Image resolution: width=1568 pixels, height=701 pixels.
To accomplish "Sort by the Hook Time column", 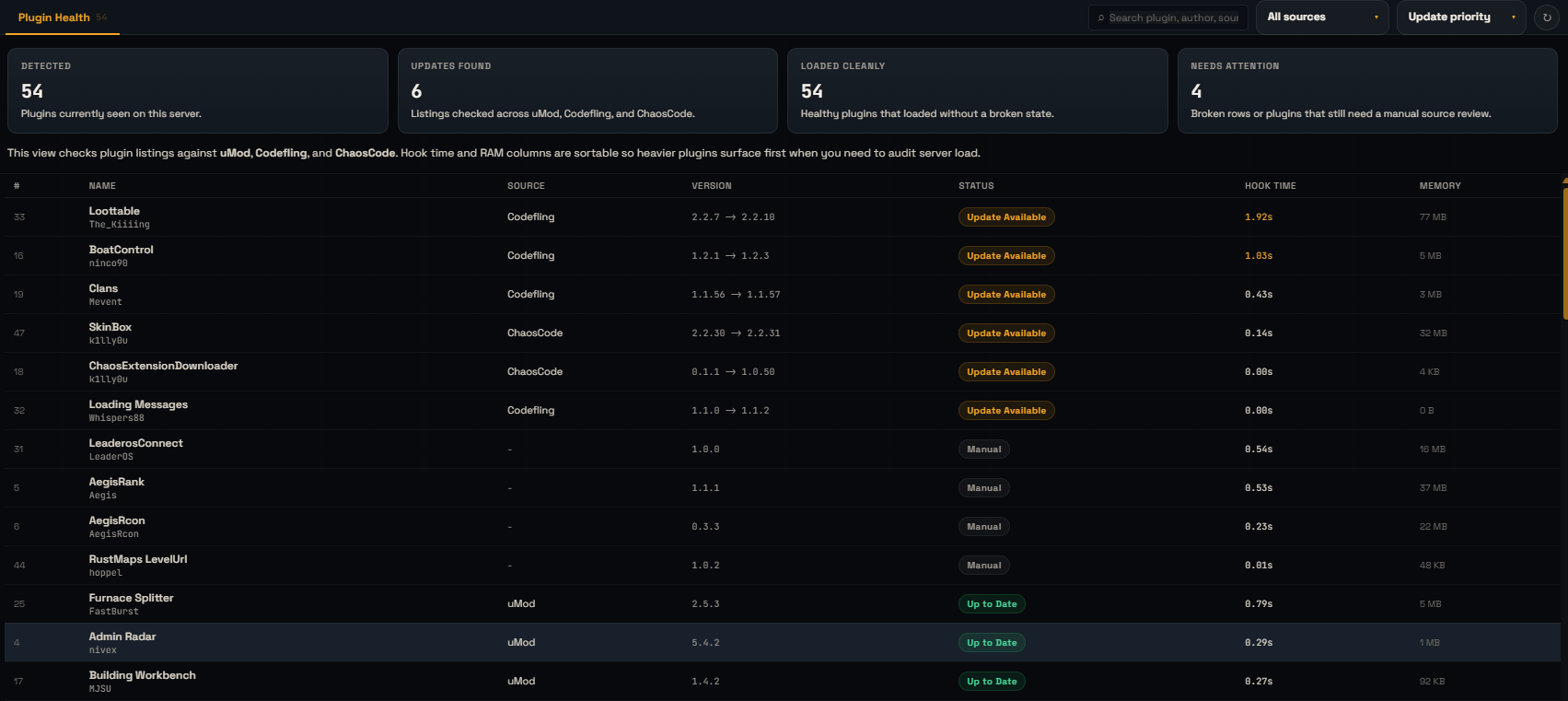I will (1270, 186).
